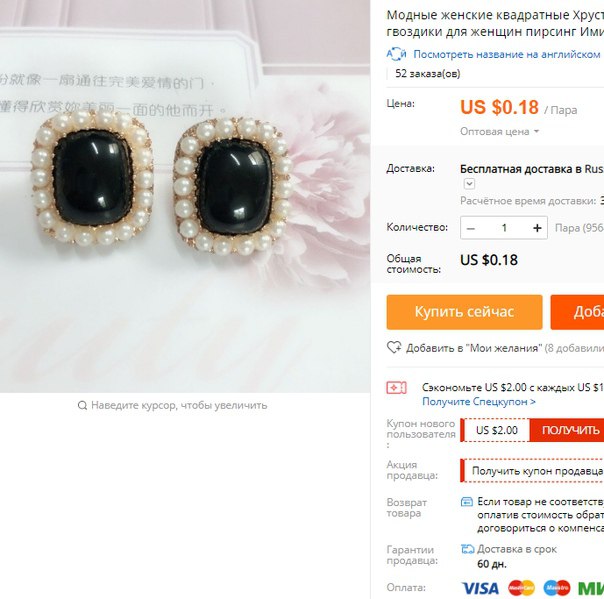Expand the Оптовая цена dropdown
604x599 pixels.
coord(499,132)
